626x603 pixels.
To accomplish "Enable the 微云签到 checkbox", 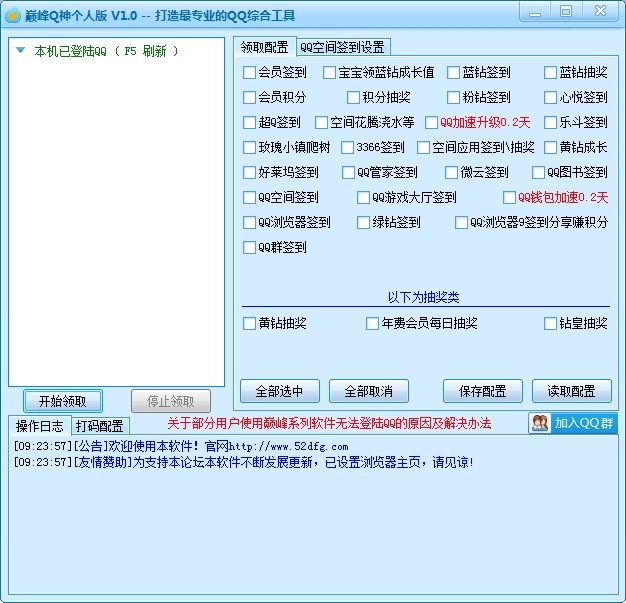I will point(451,173).
